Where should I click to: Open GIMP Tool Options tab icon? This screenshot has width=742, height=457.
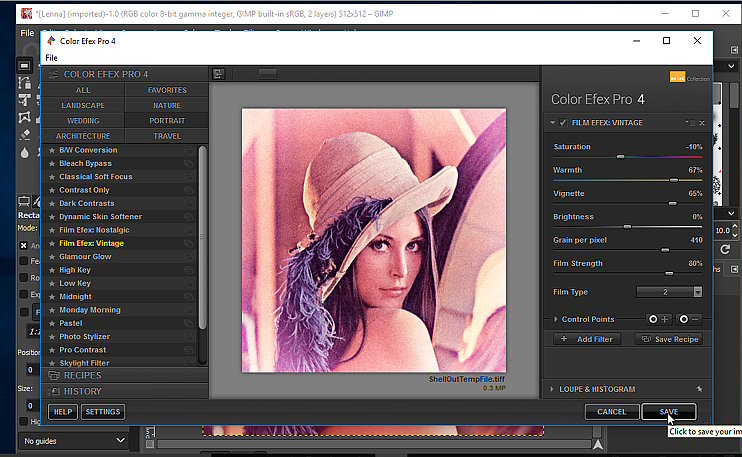tap(24, 202)
